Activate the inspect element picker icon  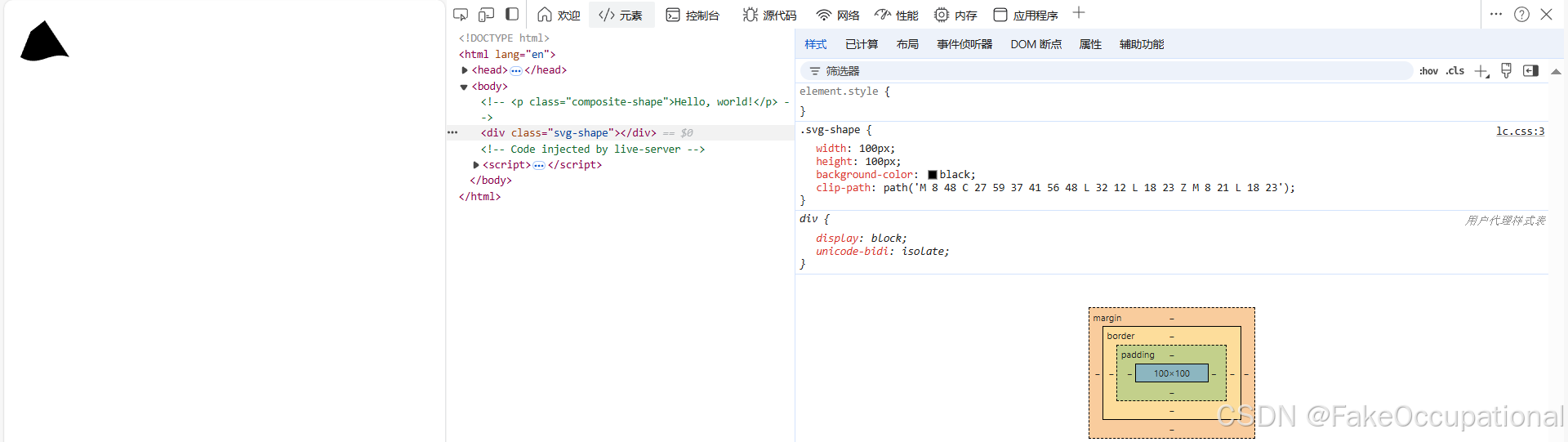tap(461, 15)
